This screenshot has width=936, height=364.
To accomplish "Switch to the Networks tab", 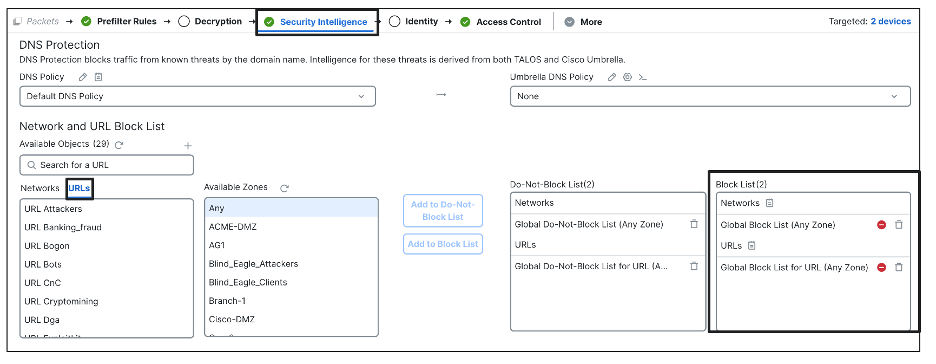I will [x=40, y=188].
